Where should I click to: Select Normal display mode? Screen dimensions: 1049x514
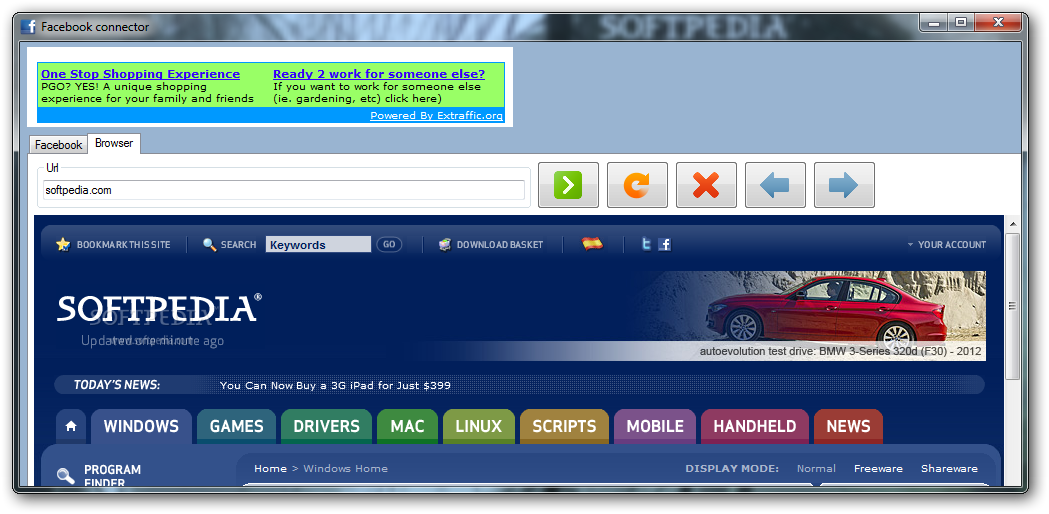pyautogui.click(x=816, y=468)
